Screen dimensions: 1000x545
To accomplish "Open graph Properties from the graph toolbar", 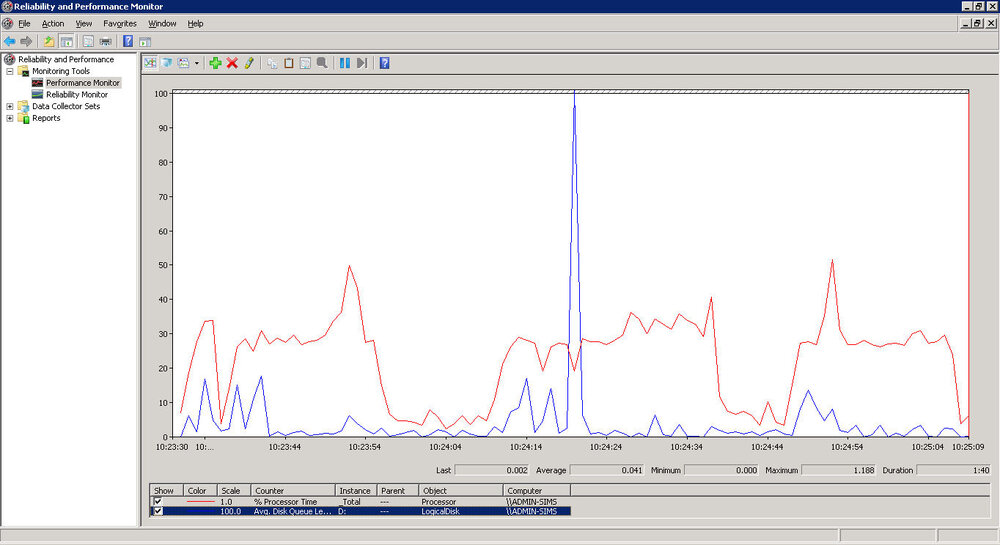I will point(305,63).
